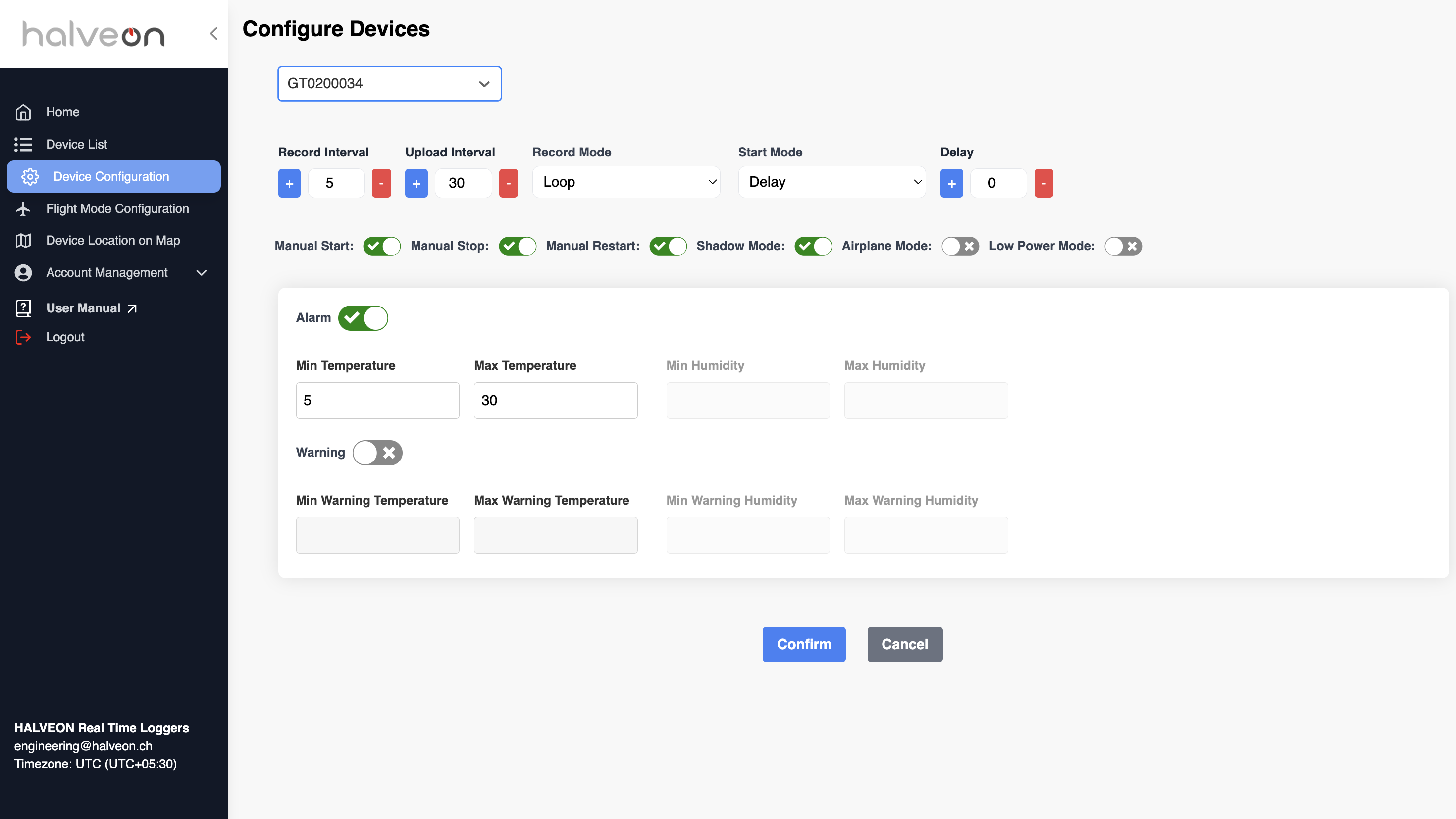Image resolution: width=1456 pixels, height=819 pixels.
Task: Click the halveon logo
Action: pos(93,34)
